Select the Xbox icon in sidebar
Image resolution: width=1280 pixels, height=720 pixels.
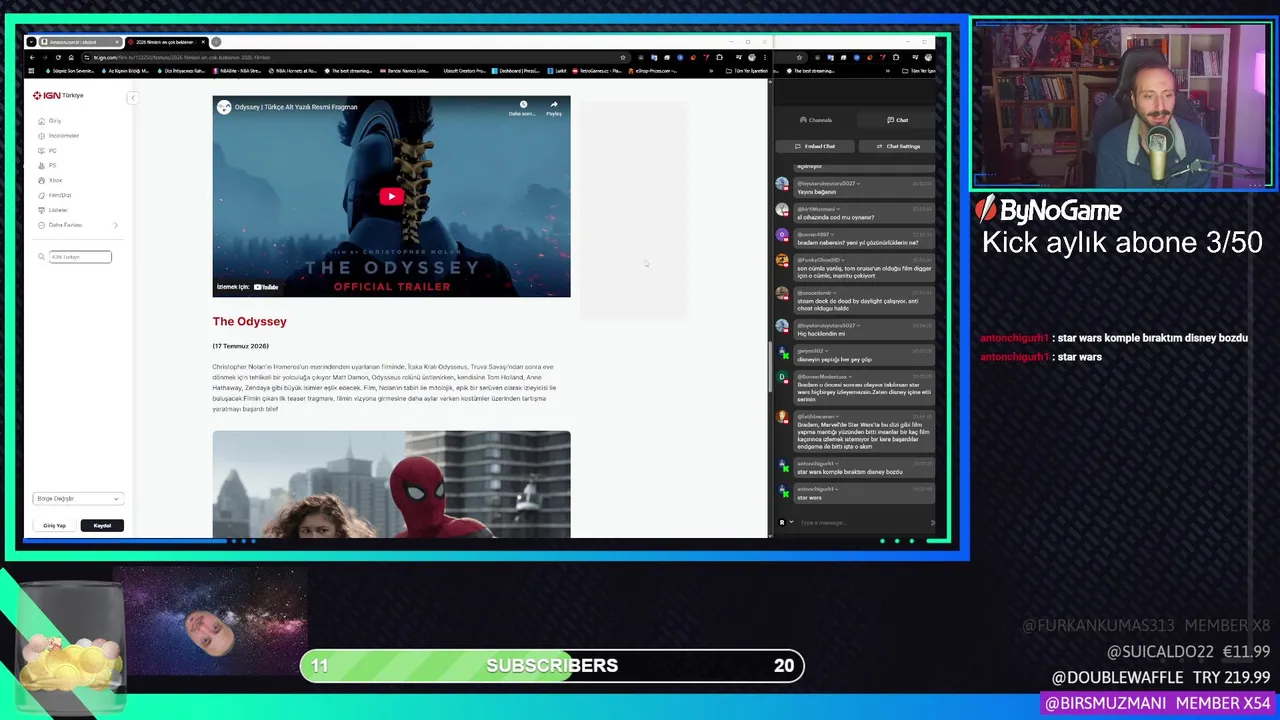click(42, 181)
